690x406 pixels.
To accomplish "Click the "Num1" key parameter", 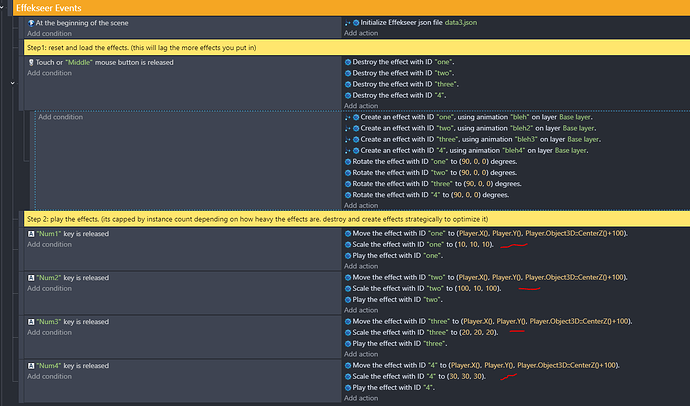I will click(48, 234).
